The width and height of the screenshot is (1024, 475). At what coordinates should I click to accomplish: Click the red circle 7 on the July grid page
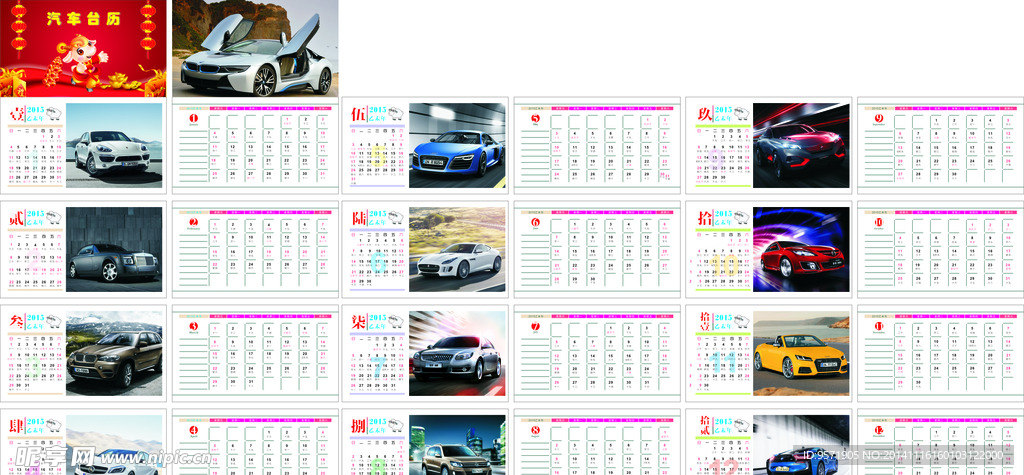click(536, 326)
